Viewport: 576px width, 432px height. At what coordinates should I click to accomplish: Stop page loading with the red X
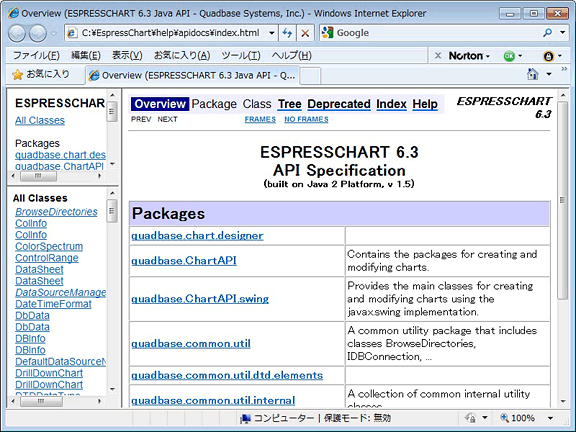coord(305,33)
